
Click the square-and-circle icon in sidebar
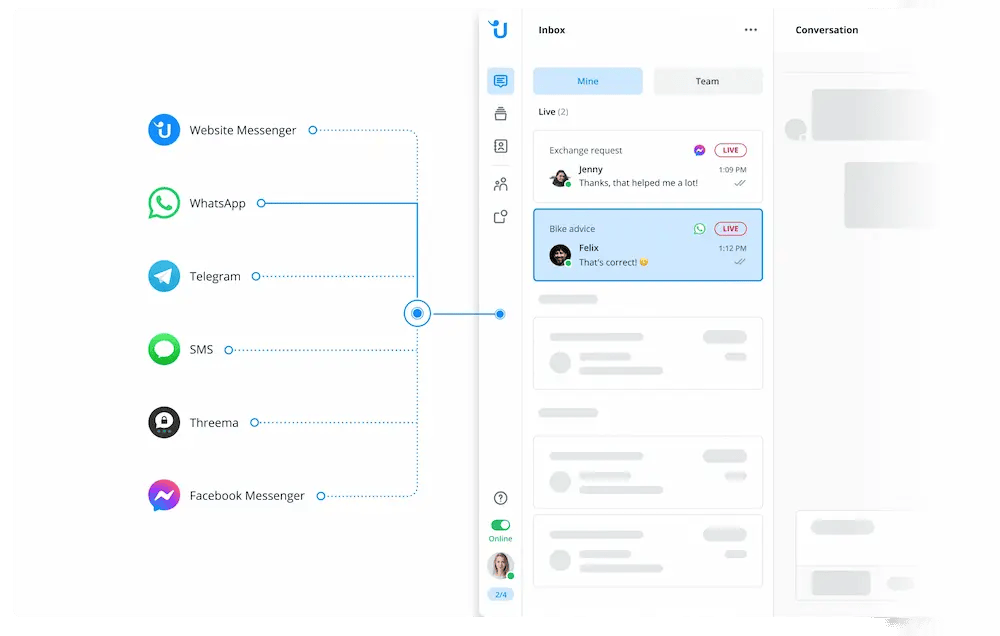coord(501,217)
